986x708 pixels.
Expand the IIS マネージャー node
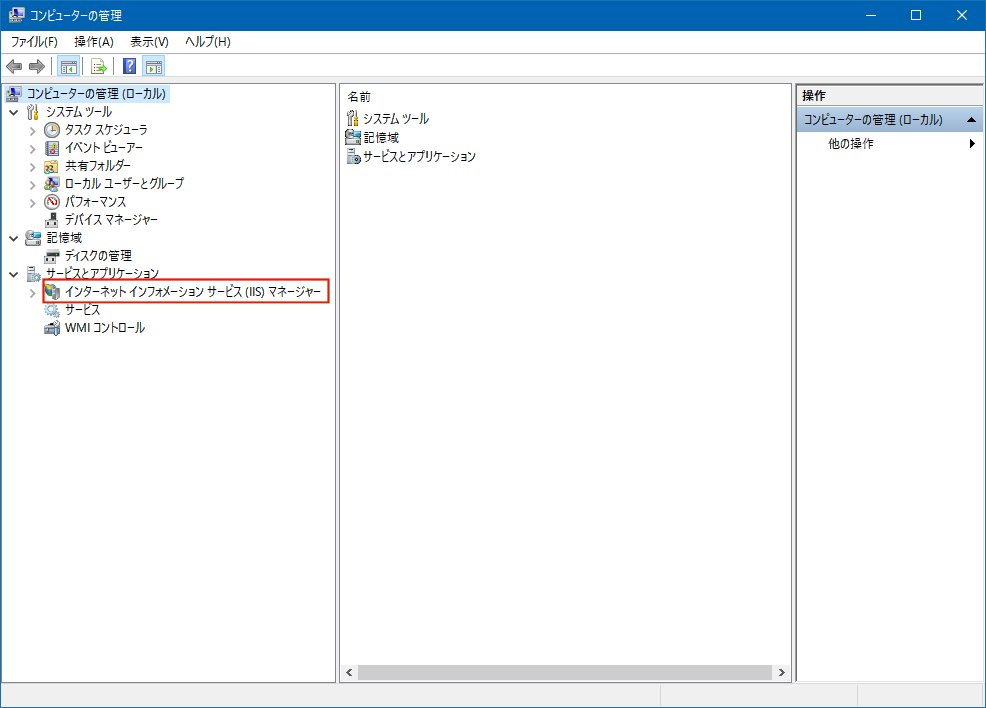coord(33,293)
